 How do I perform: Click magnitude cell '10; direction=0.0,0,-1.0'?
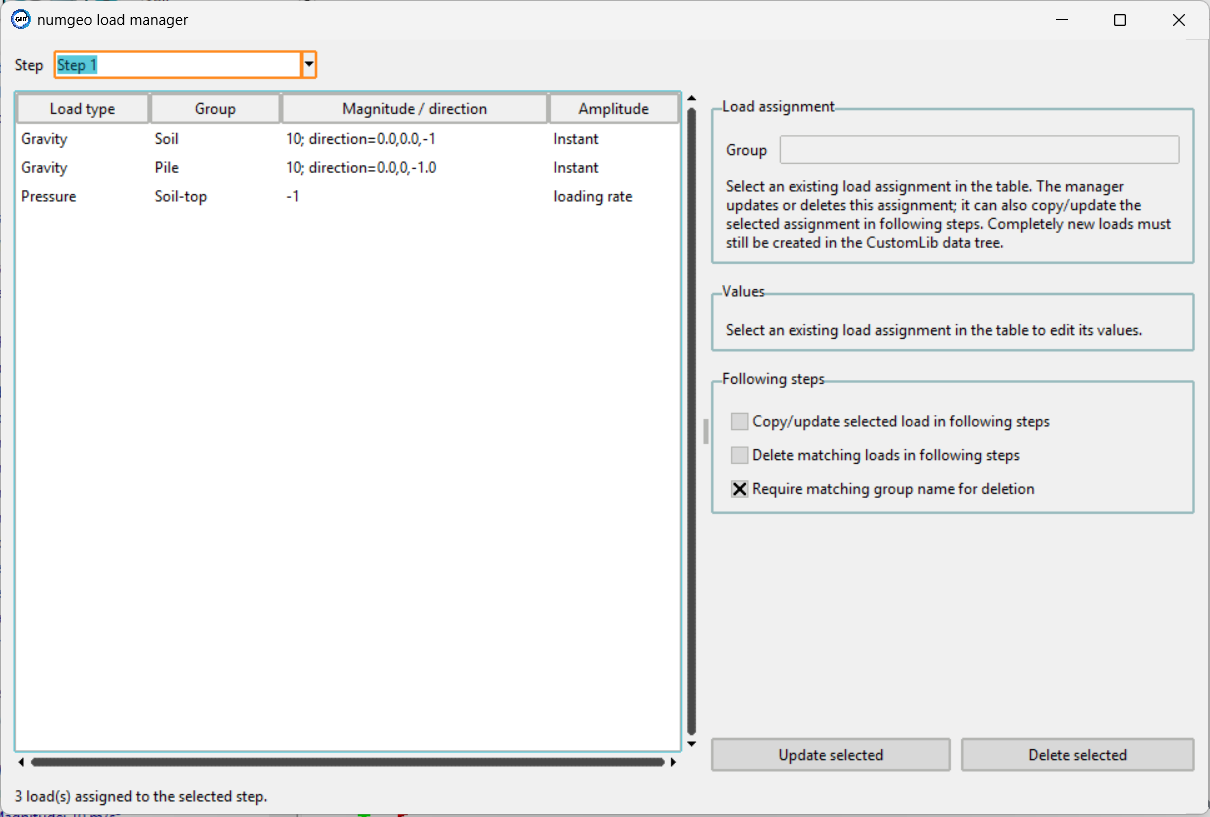(x=361, y=168)
